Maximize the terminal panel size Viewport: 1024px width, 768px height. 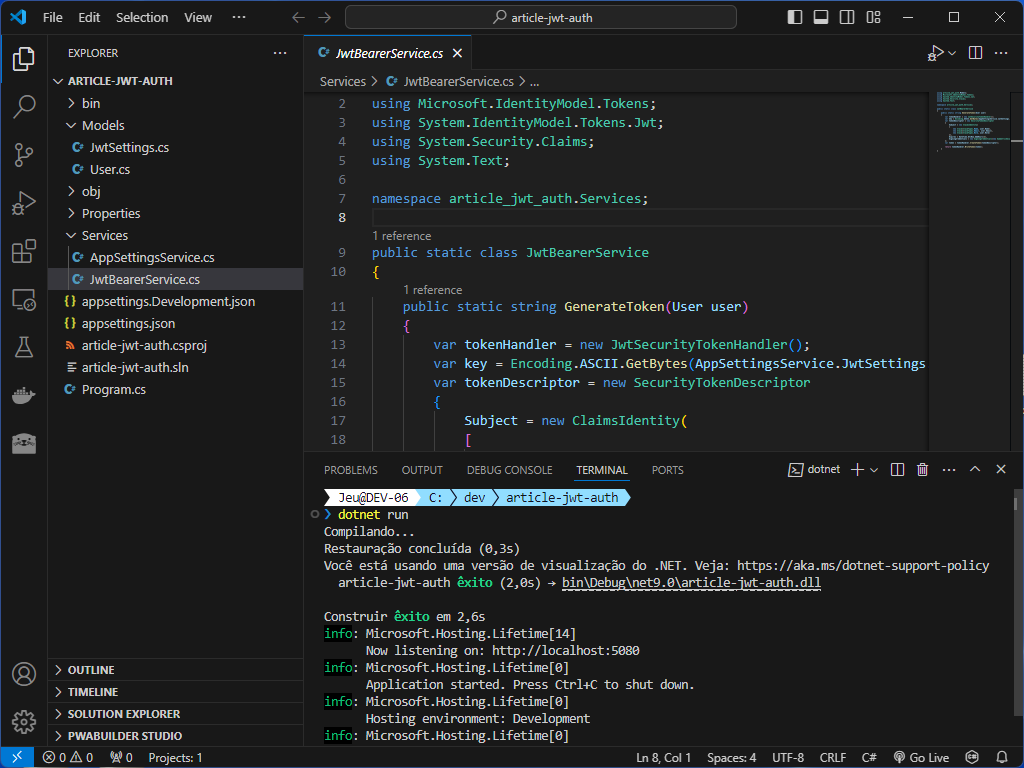pyautogui.click(x=975, y=470)
